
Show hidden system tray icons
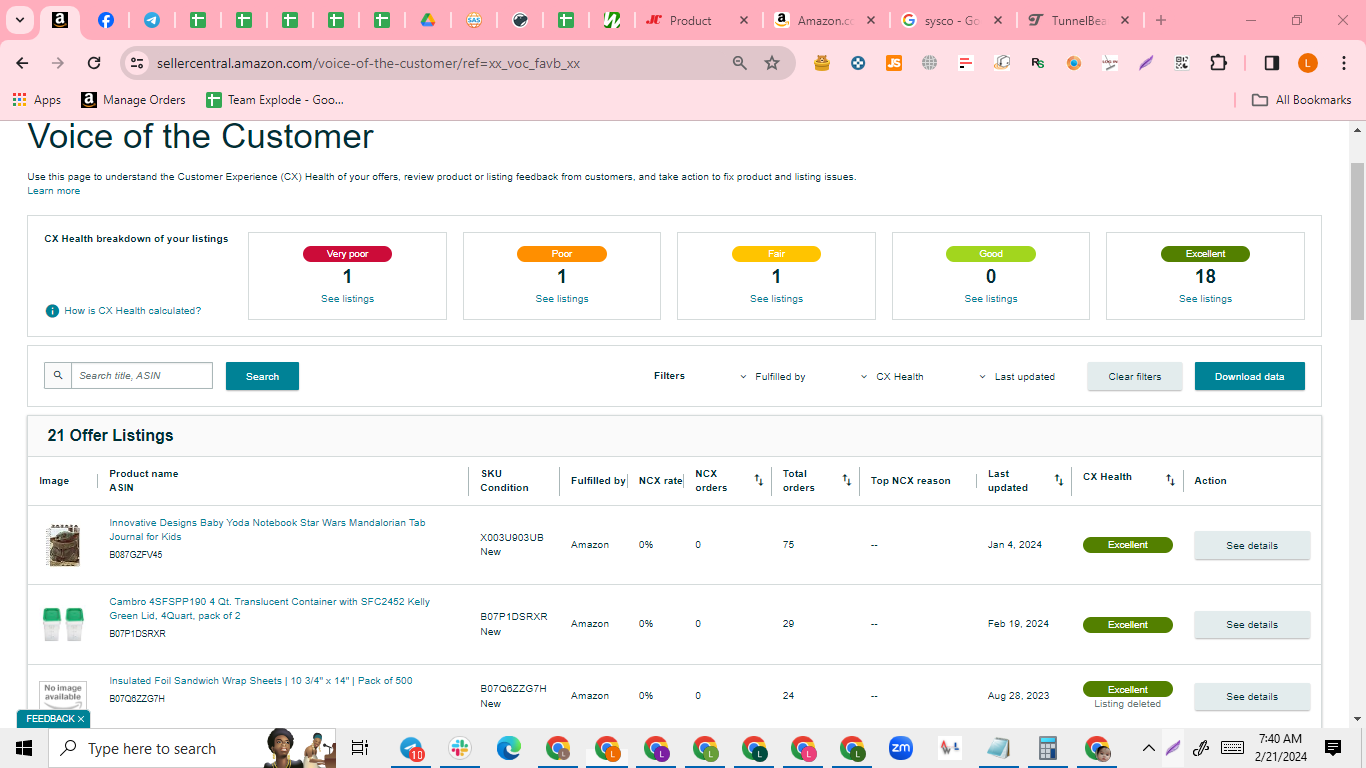1149,748
